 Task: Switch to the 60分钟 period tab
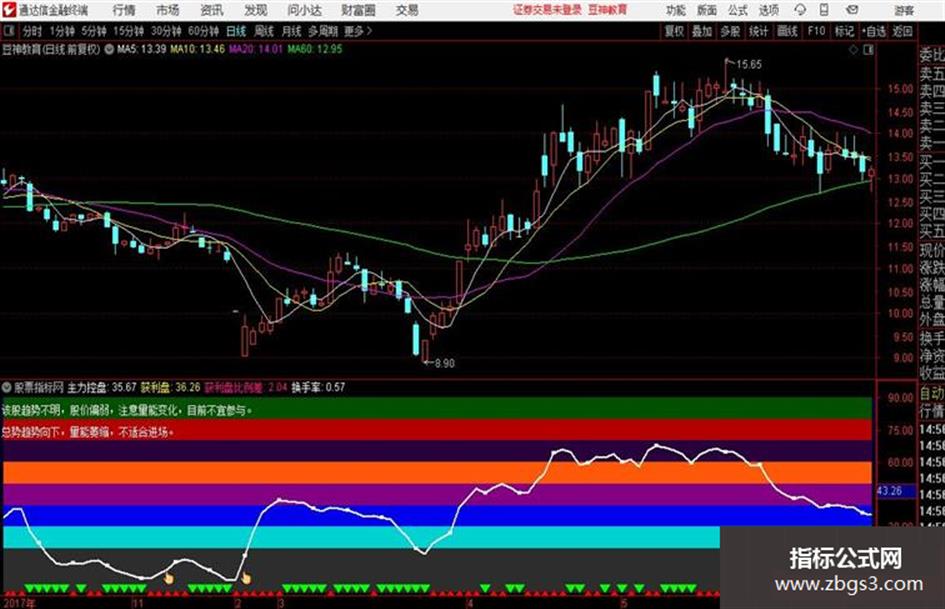coord(204,31)
